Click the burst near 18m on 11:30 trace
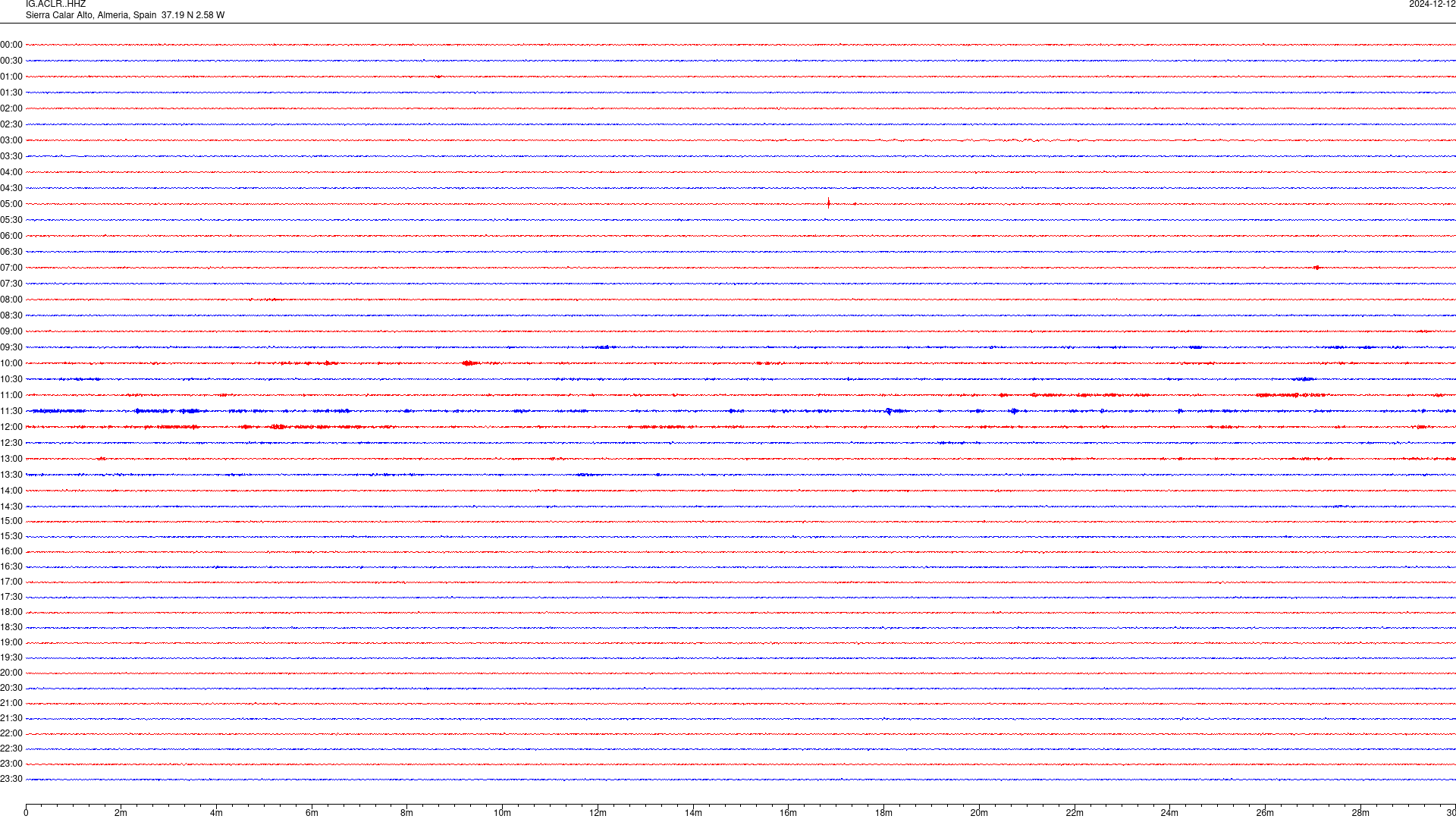 (x=891, y=411)
